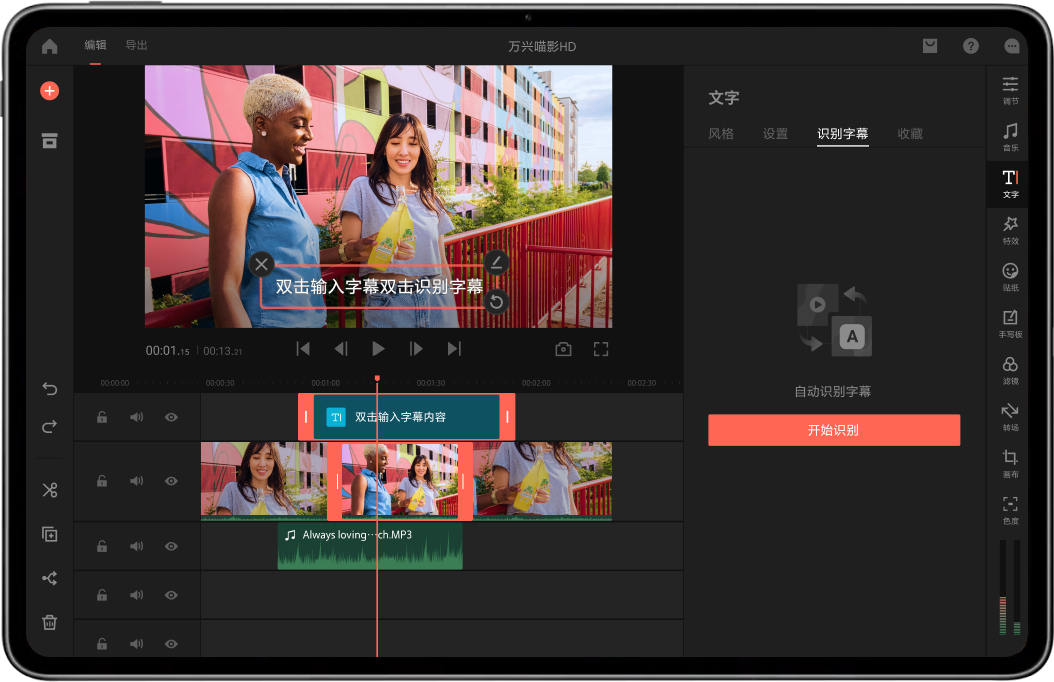Toggle lock on the music audio track
The width and height of the screenshot is (1054, 682).
tap(102, 546)
